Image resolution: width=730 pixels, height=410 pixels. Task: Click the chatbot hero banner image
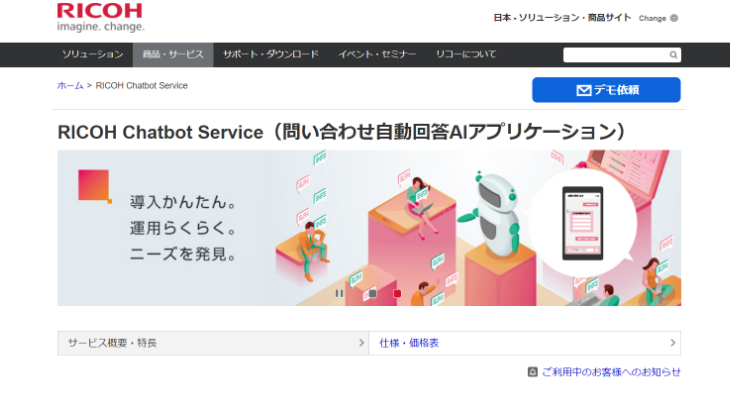point(369,228)
